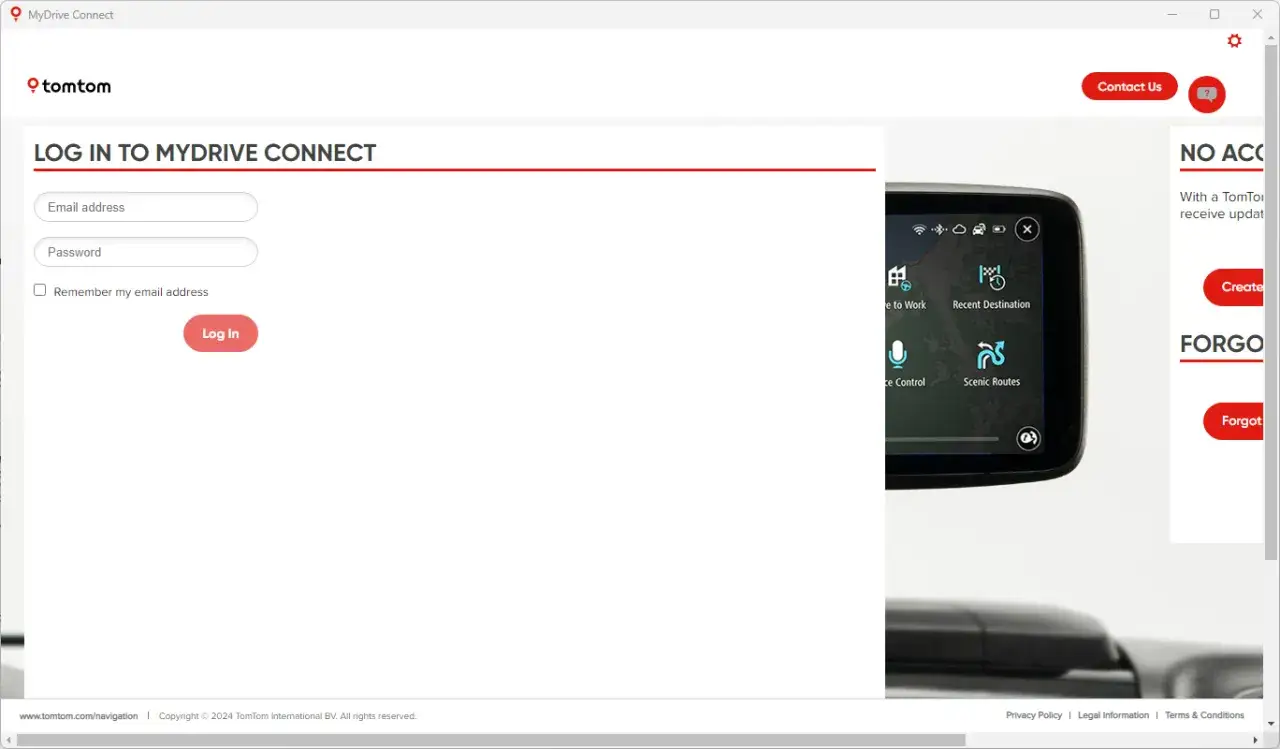1280x749 pixels.
Task: Click the NO ACCOUNT heading text
Action: coord(1222,153)
